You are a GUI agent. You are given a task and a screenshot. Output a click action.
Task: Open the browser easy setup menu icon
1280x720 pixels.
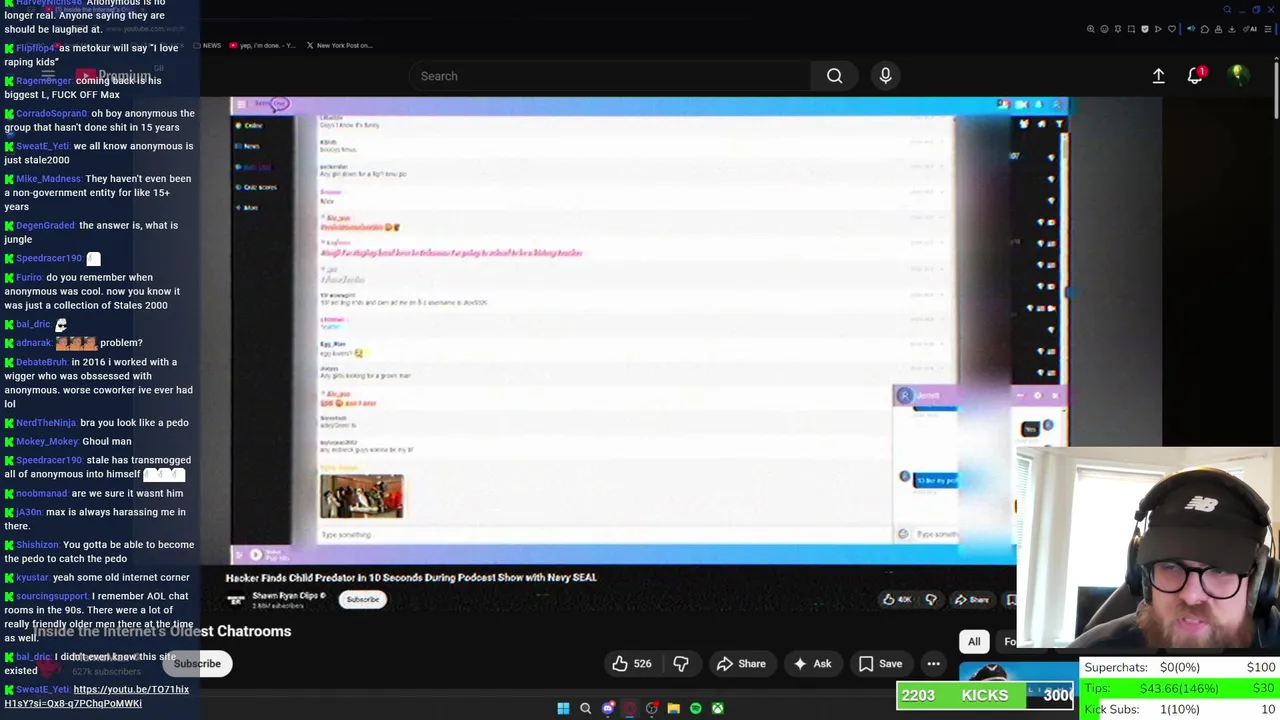[x=1266, y=29]
